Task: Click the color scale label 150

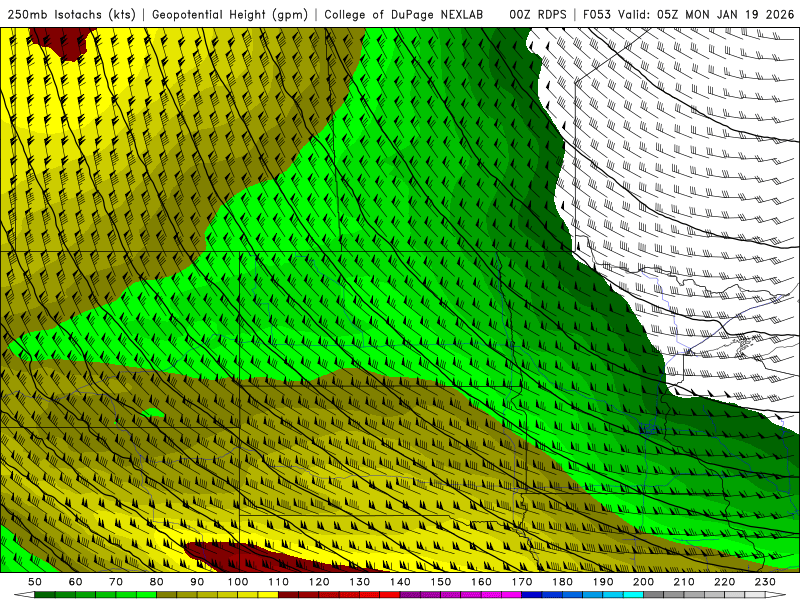Action: point(441,582)
